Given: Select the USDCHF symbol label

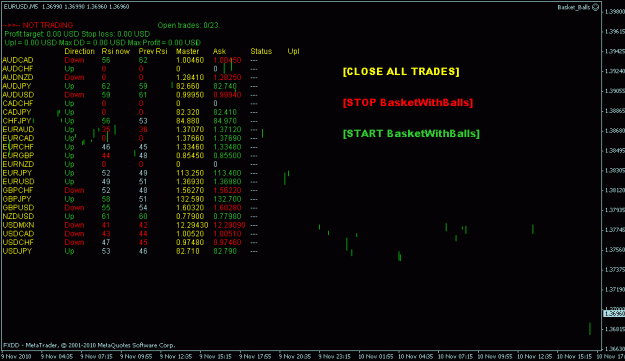Looking at the screenshot, I should pyautogui.click(x=18, y=242).
